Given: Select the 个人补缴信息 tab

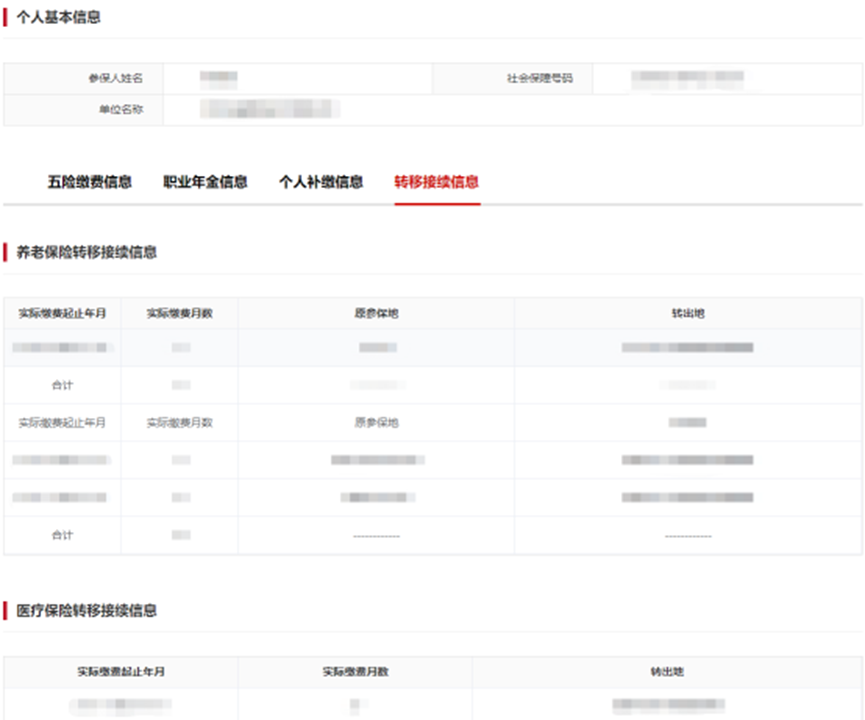Looking at the screenshot, I should pos(320,182).
